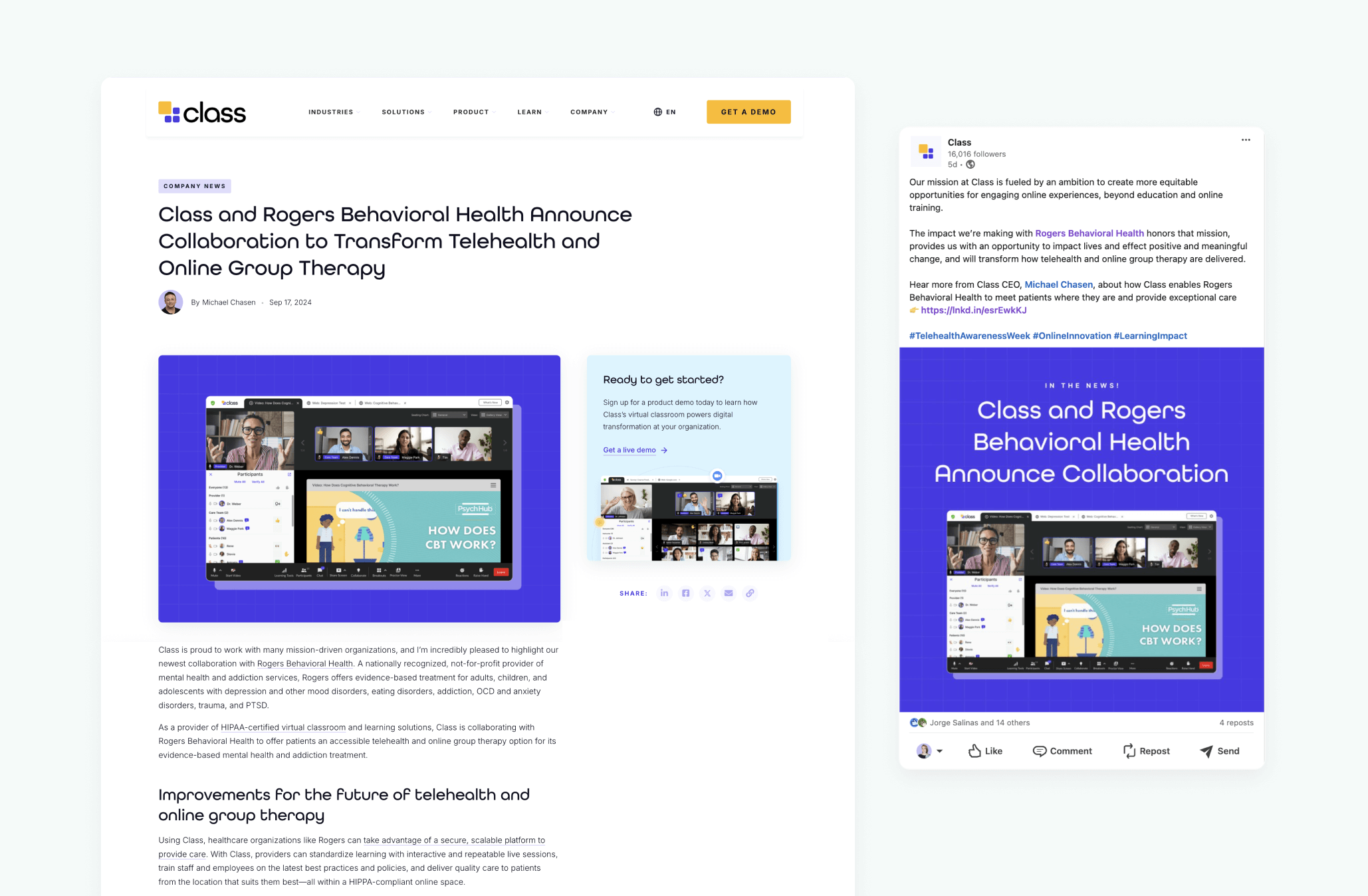Screen dimensions: 1368x896
Task: Share article via X icon
Action: 707,593
